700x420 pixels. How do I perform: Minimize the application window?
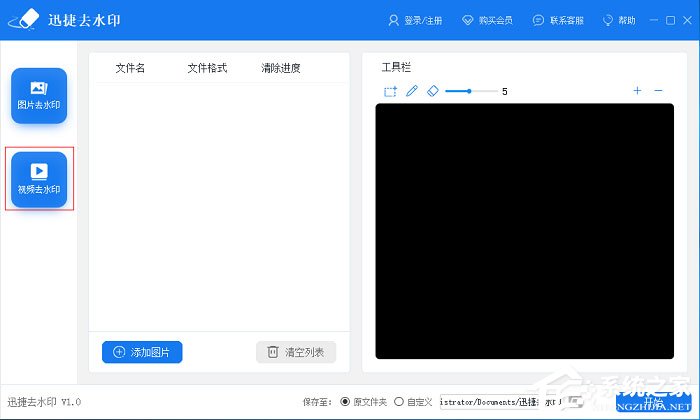(654, 21)
